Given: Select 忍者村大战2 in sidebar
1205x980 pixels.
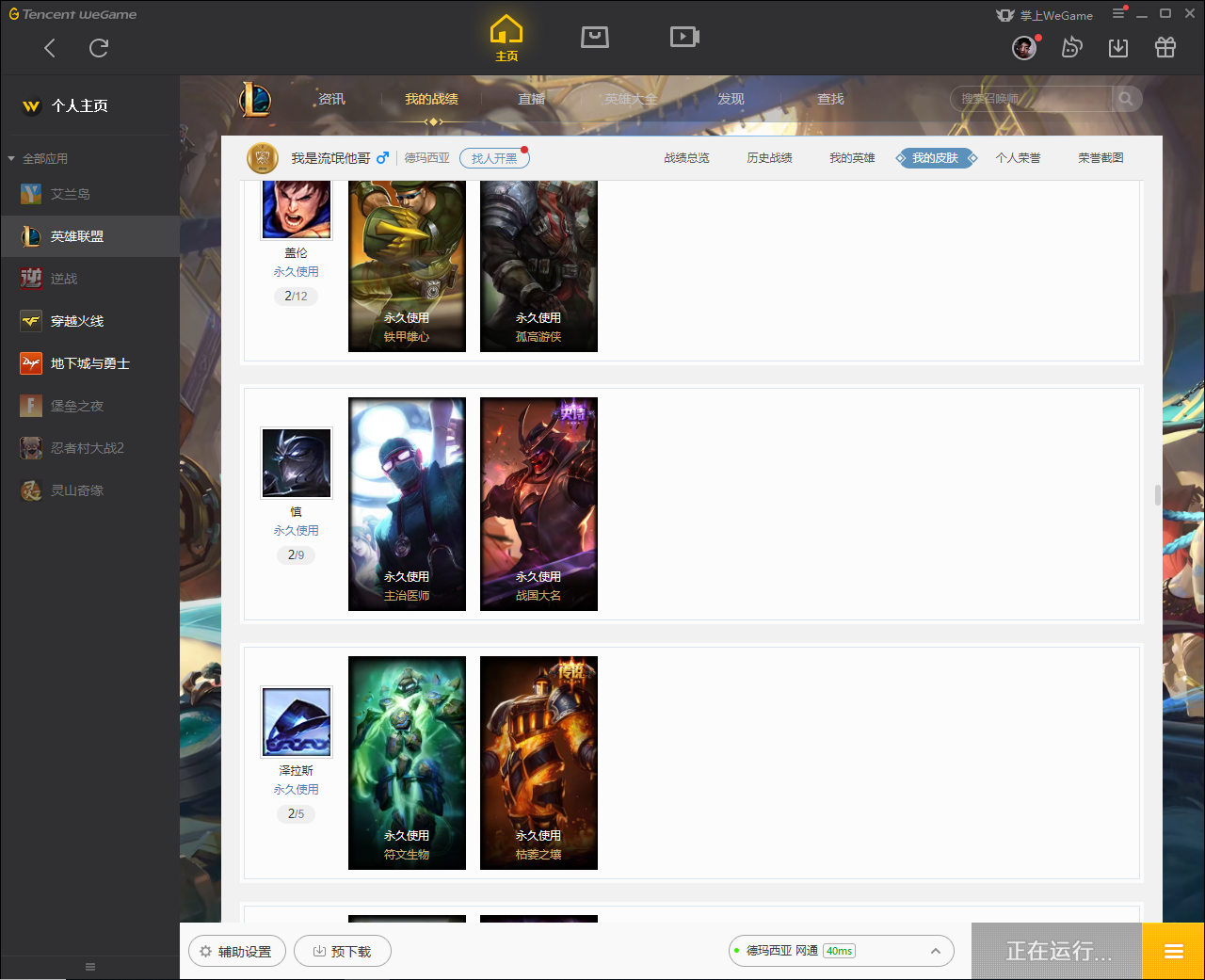Looking at the screenshot, I should [89, 448].
